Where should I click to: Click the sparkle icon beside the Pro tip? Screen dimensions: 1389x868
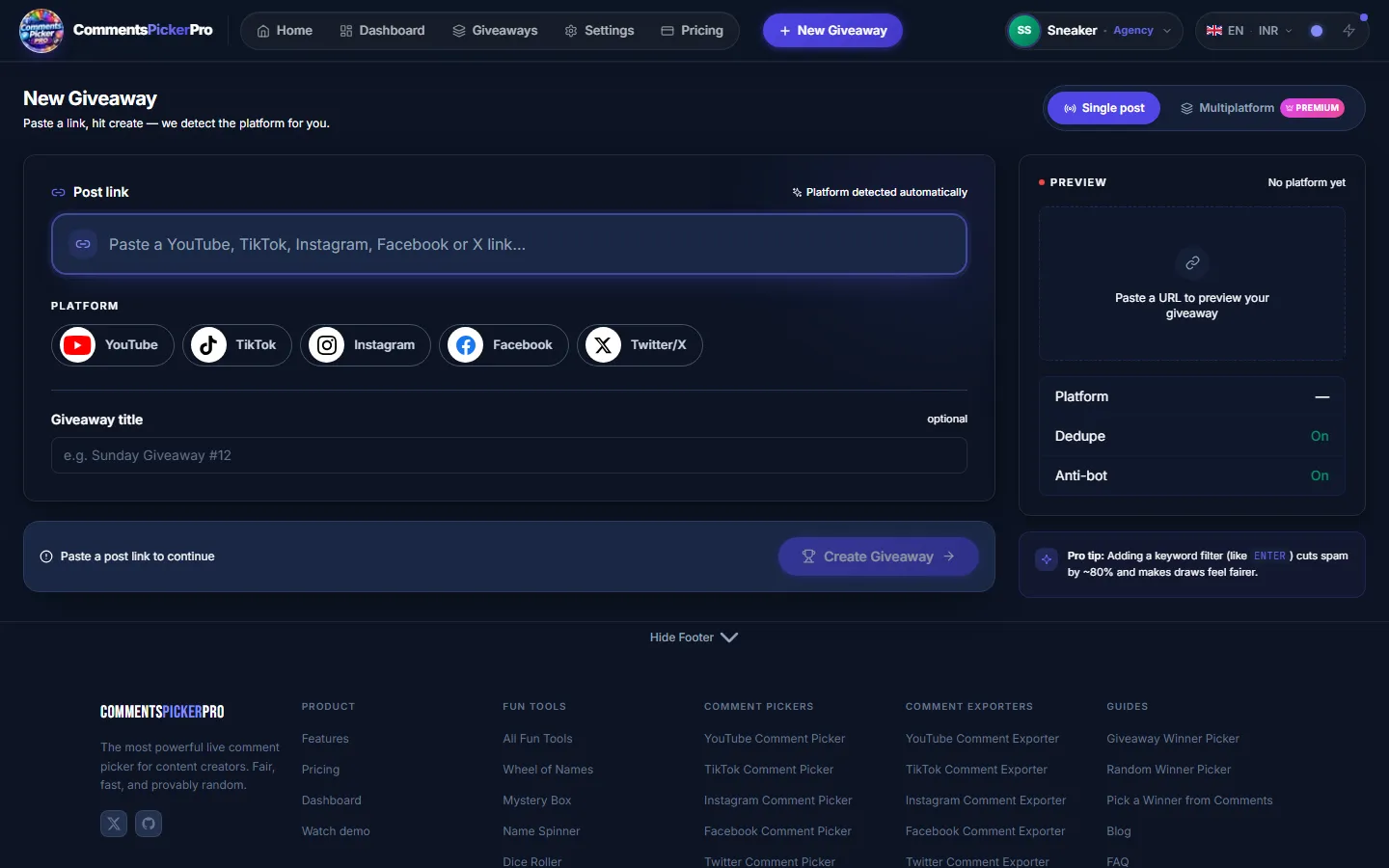pyautogui.click(x=1047, y=559)
